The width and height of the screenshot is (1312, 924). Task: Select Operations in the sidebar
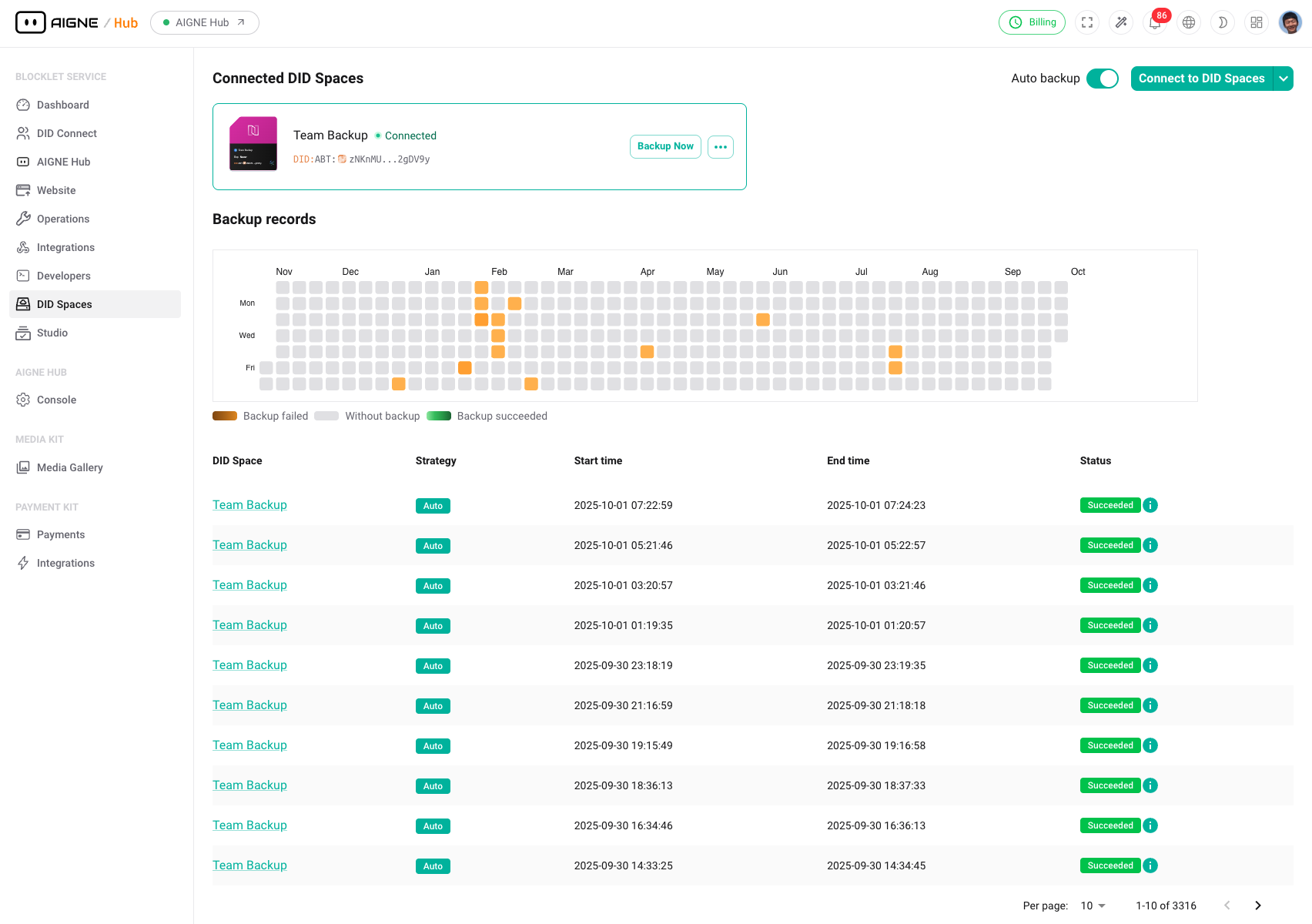[63, 219]
